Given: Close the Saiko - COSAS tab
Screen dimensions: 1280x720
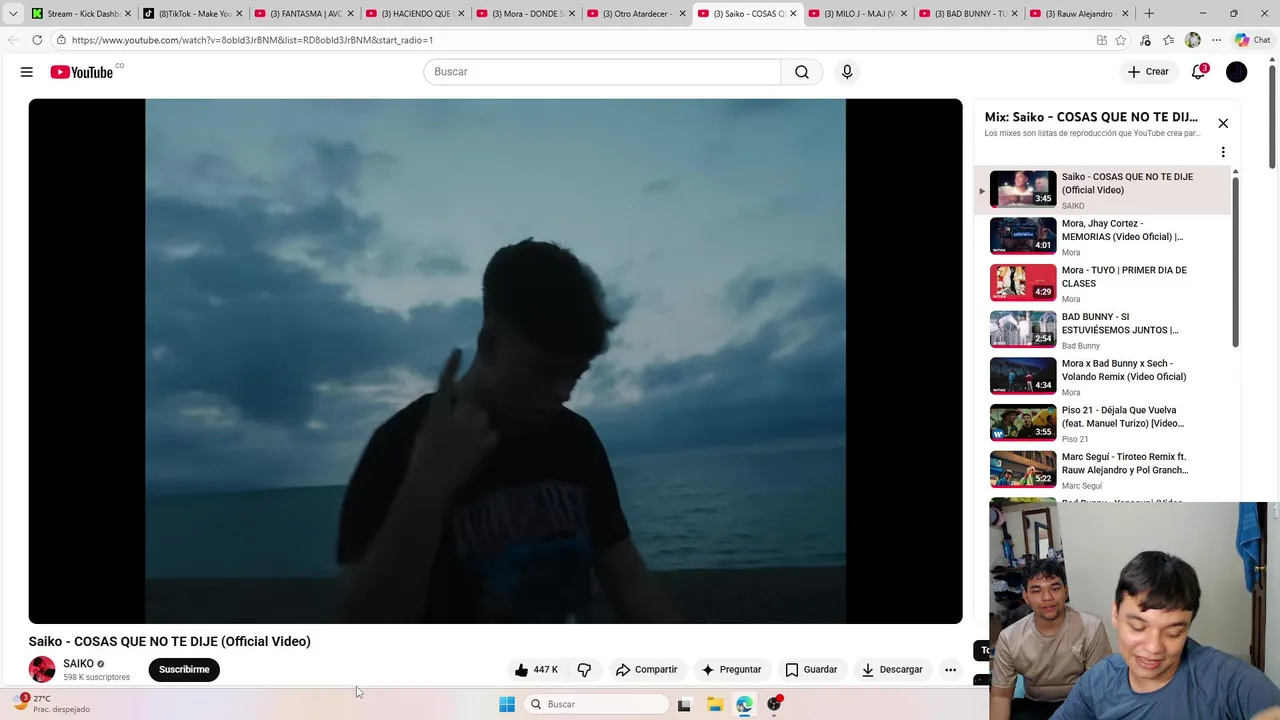Looking at the screenshot, I should (x=793, y=14).
